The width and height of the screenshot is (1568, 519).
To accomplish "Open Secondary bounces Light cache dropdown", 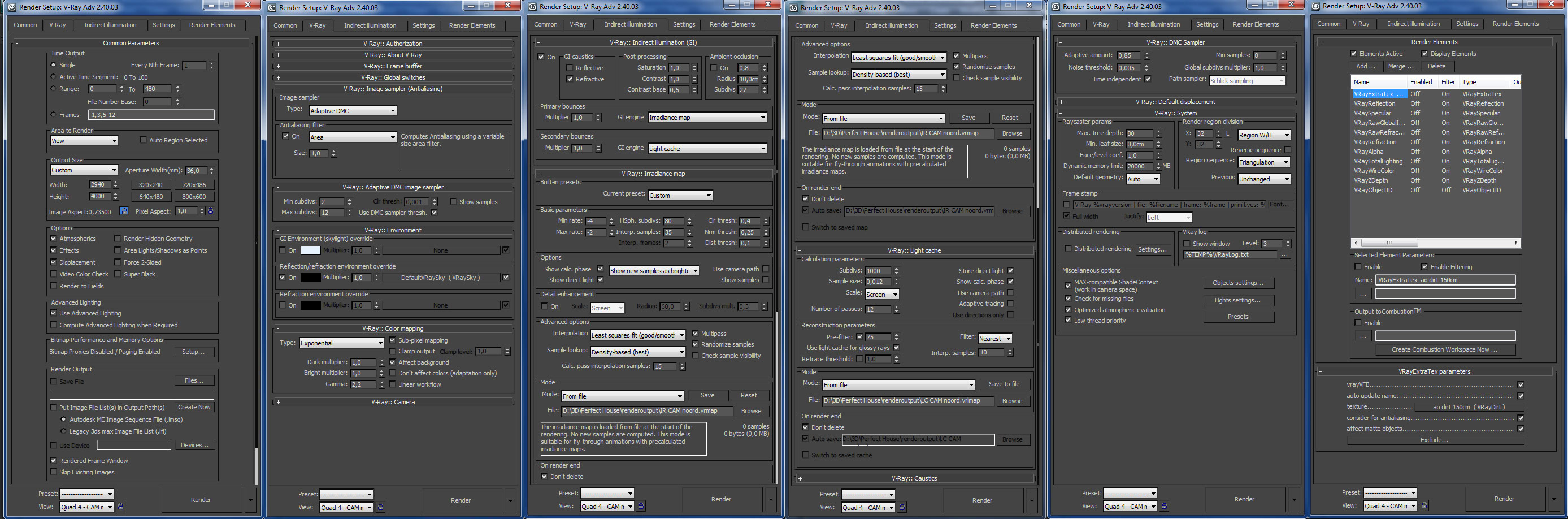I will (707, 148).
